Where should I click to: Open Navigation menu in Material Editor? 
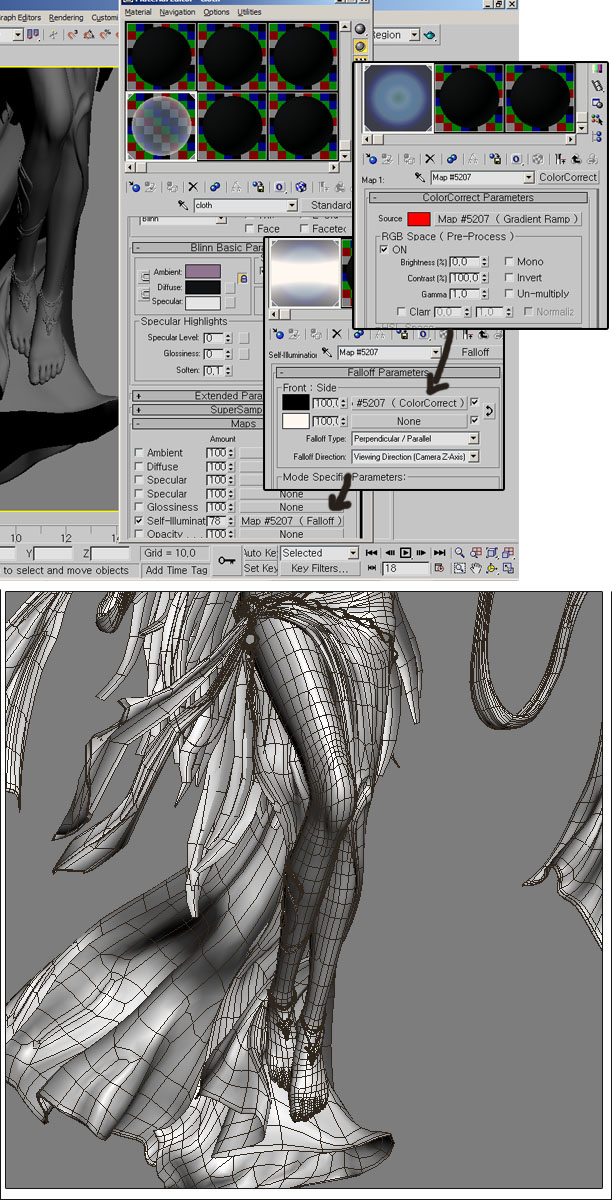click(178, 12)
